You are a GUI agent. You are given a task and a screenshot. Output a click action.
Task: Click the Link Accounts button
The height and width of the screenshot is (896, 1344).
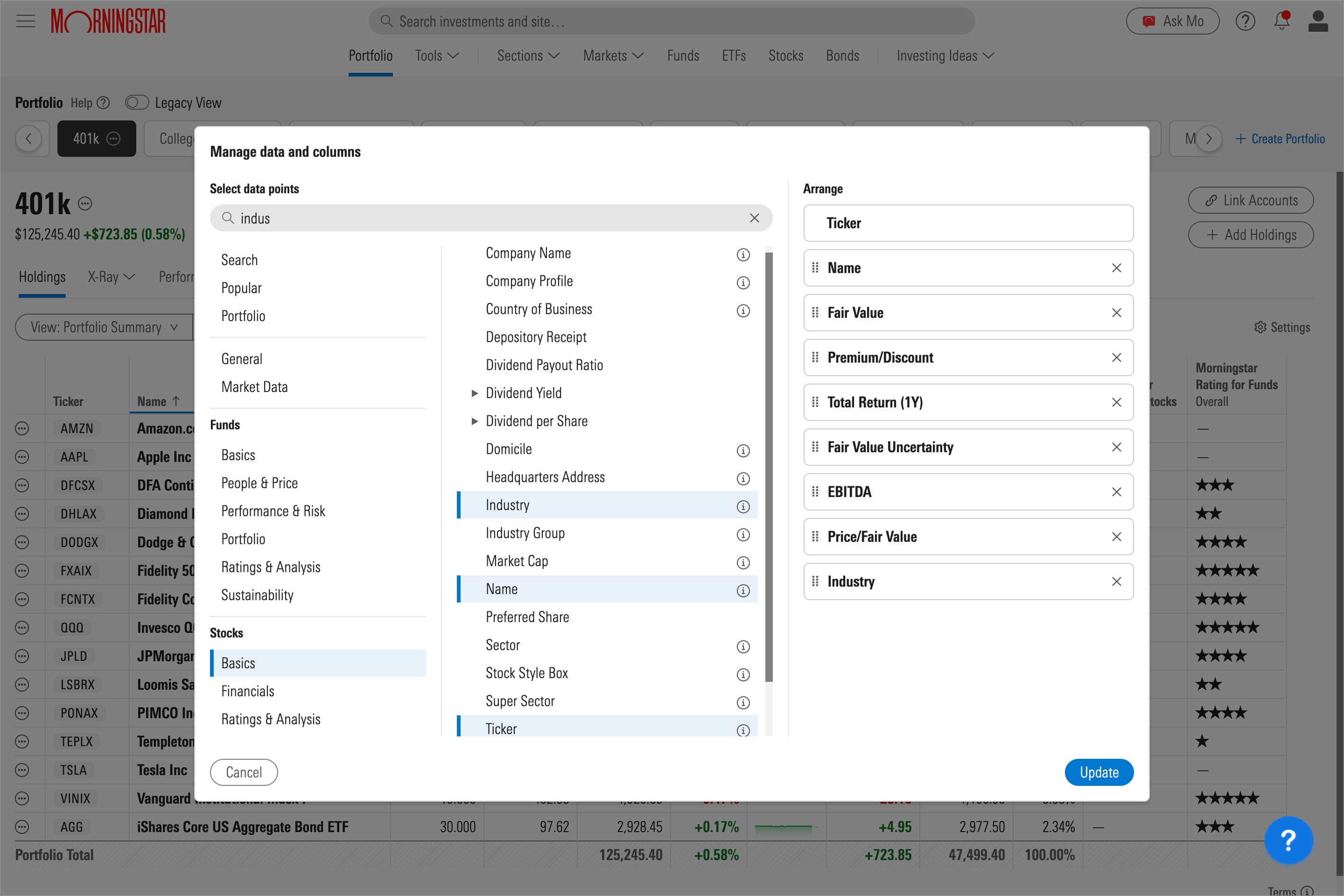click(1251, 201)
